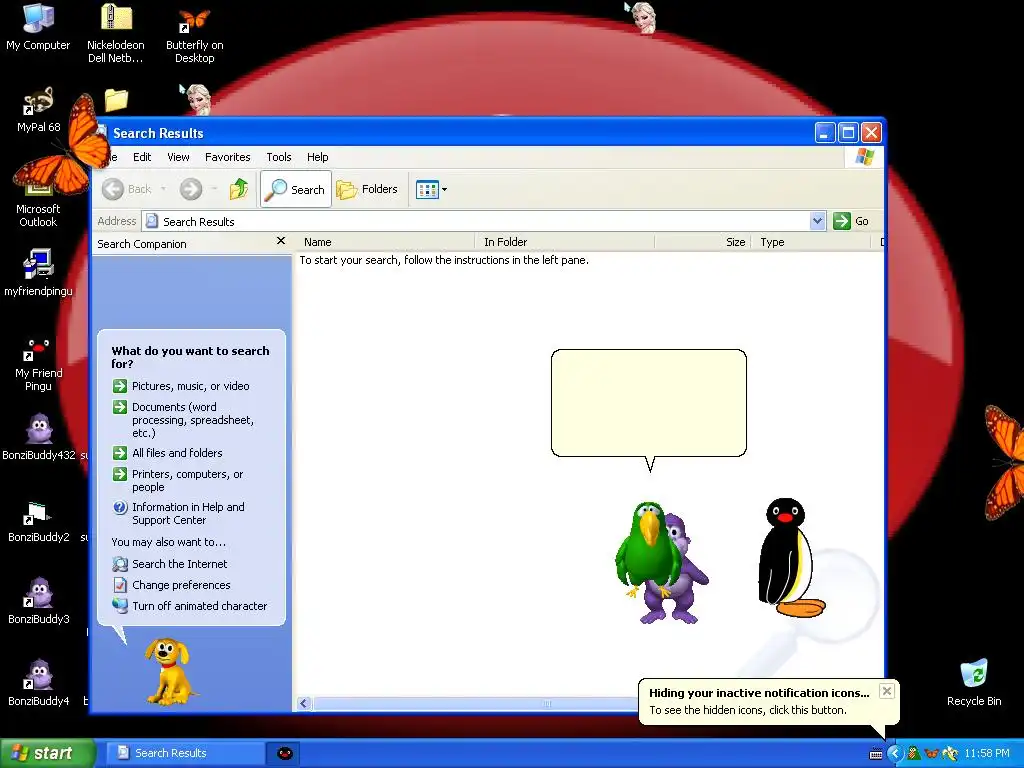1024x768 pixels.
Task: Click the keyboard tray icon
Action: click(x=876, y=754)
